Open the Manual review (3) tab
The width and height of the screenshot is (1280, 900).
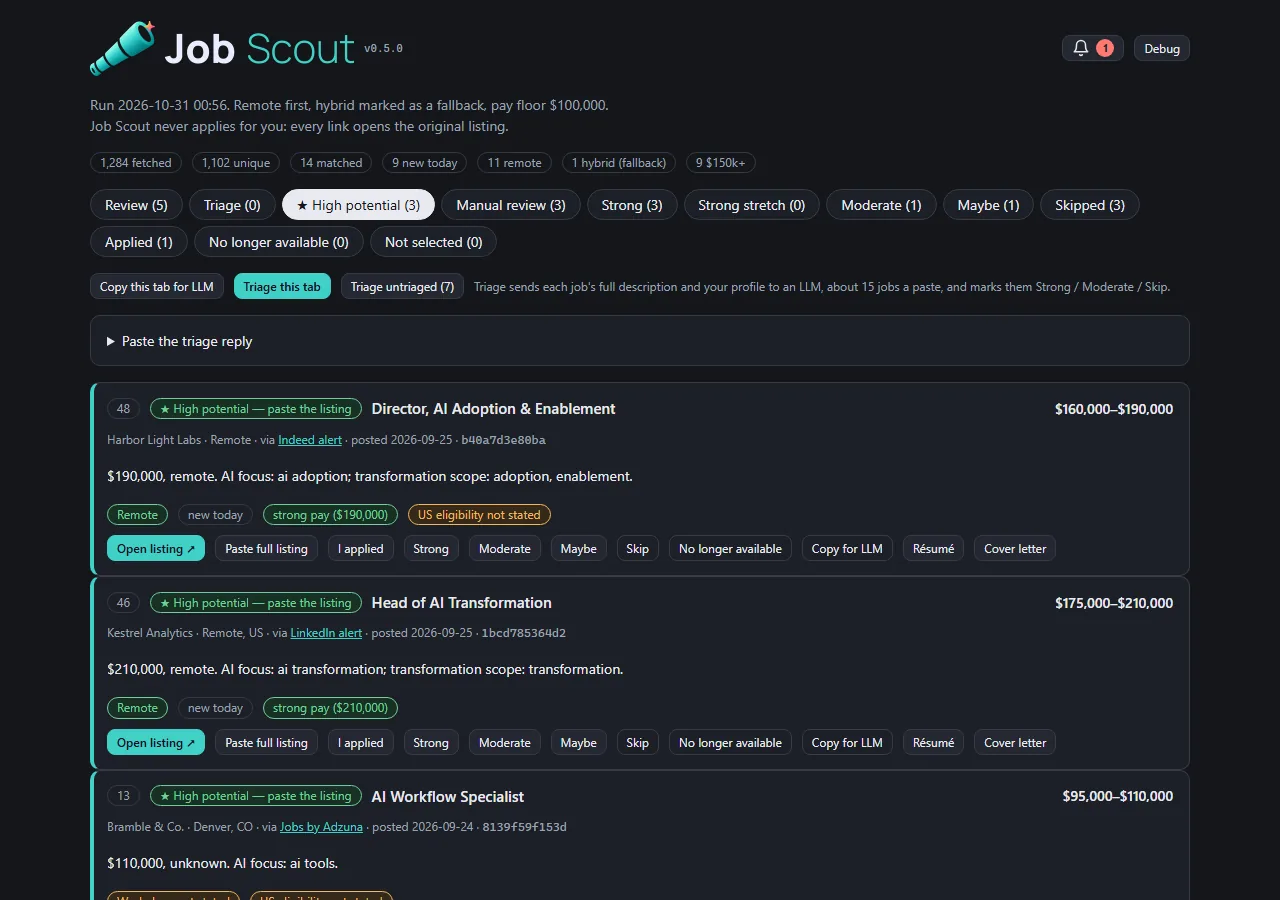pyautogui.click(x=511, y=205)
